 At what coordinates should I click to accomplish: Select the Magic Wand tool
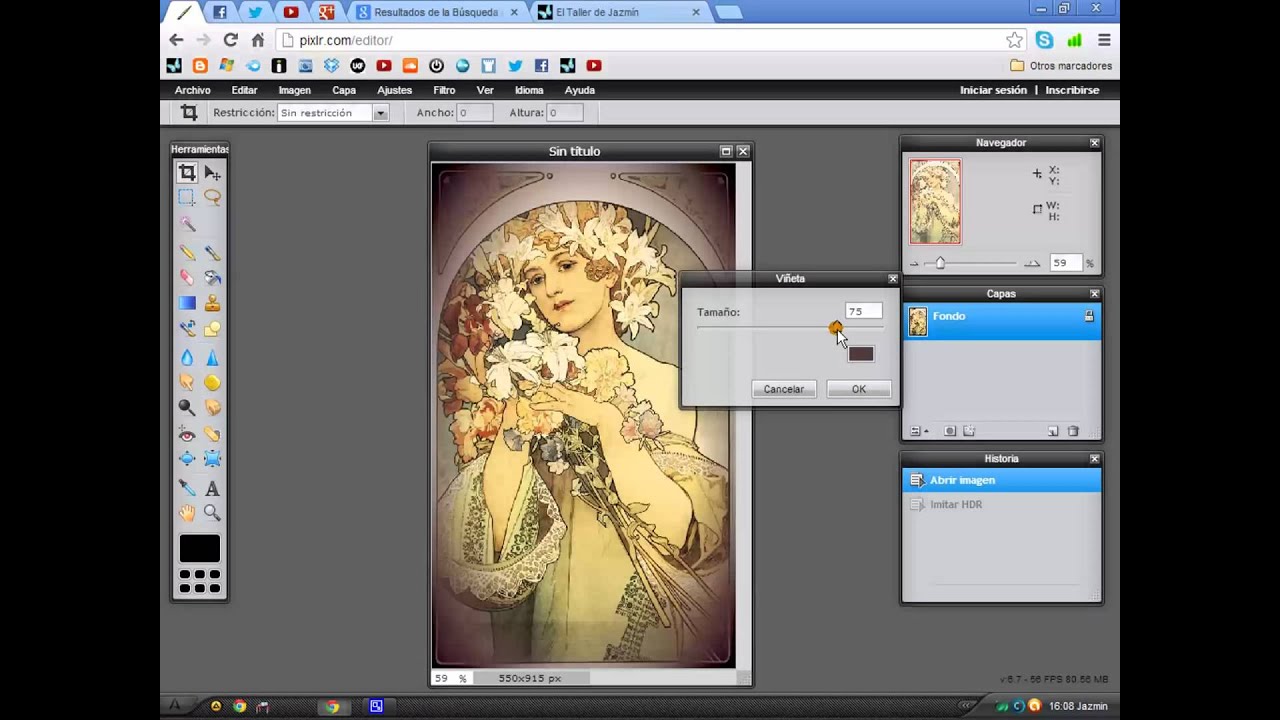pos(187,224)
